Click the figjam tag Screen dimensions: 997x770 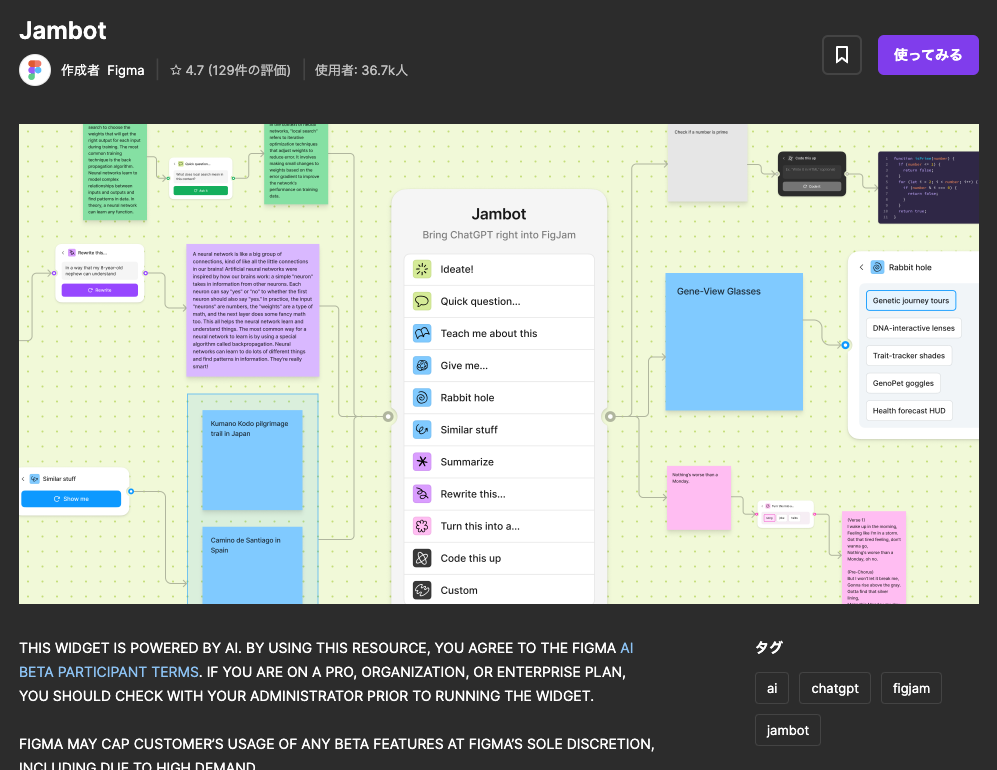[x=911, y=689]
